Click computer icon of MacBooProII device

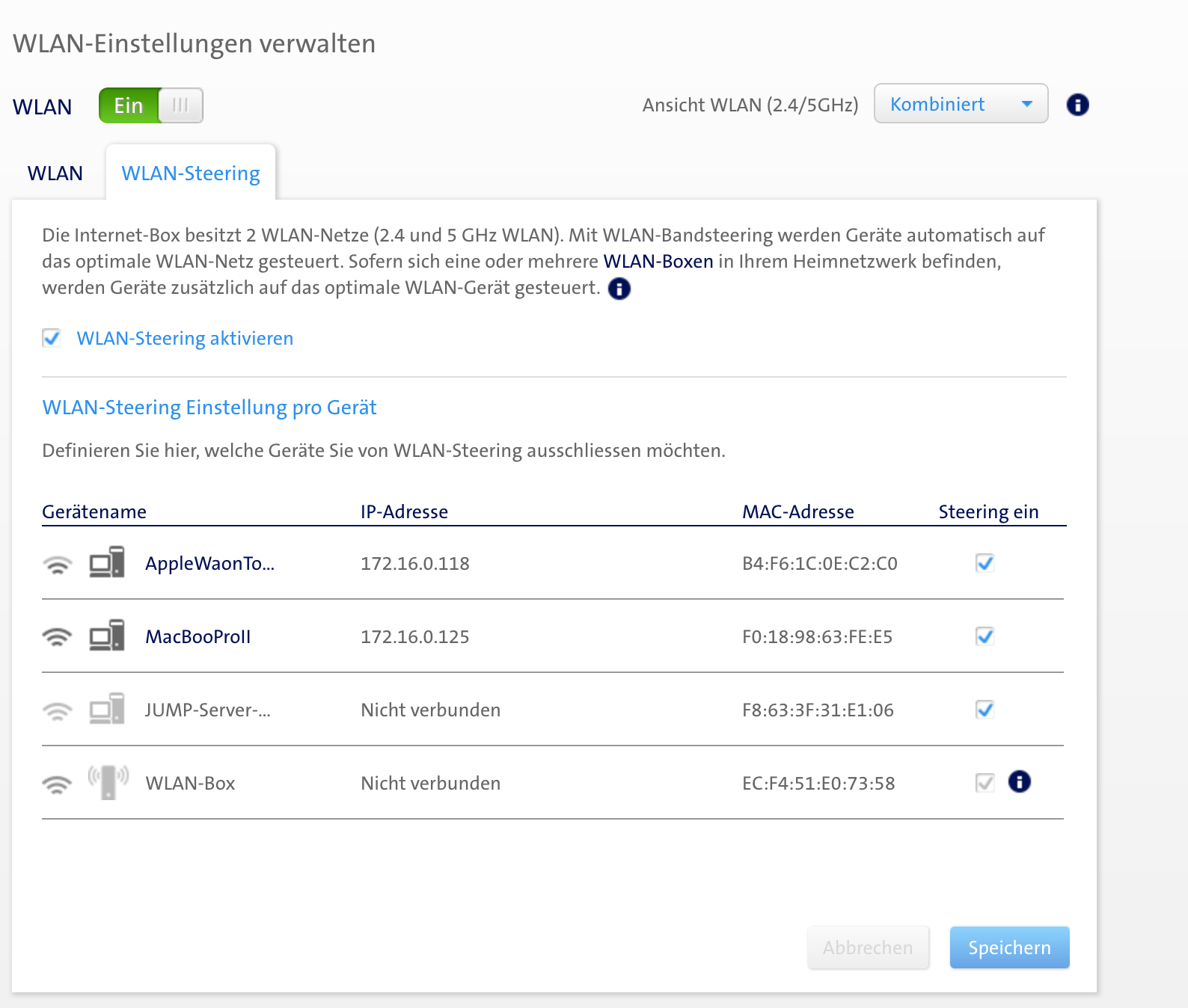pyautogui.click(x=107, y=636)
